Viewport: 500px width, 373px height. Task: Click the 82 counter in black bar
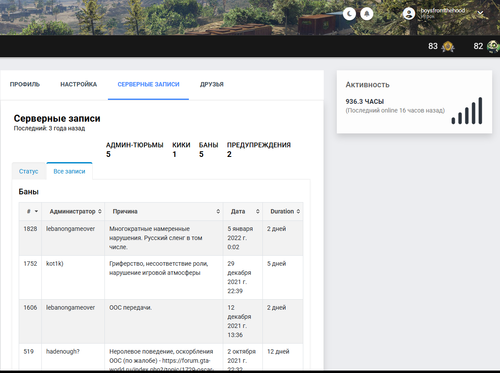click(478, 46)
